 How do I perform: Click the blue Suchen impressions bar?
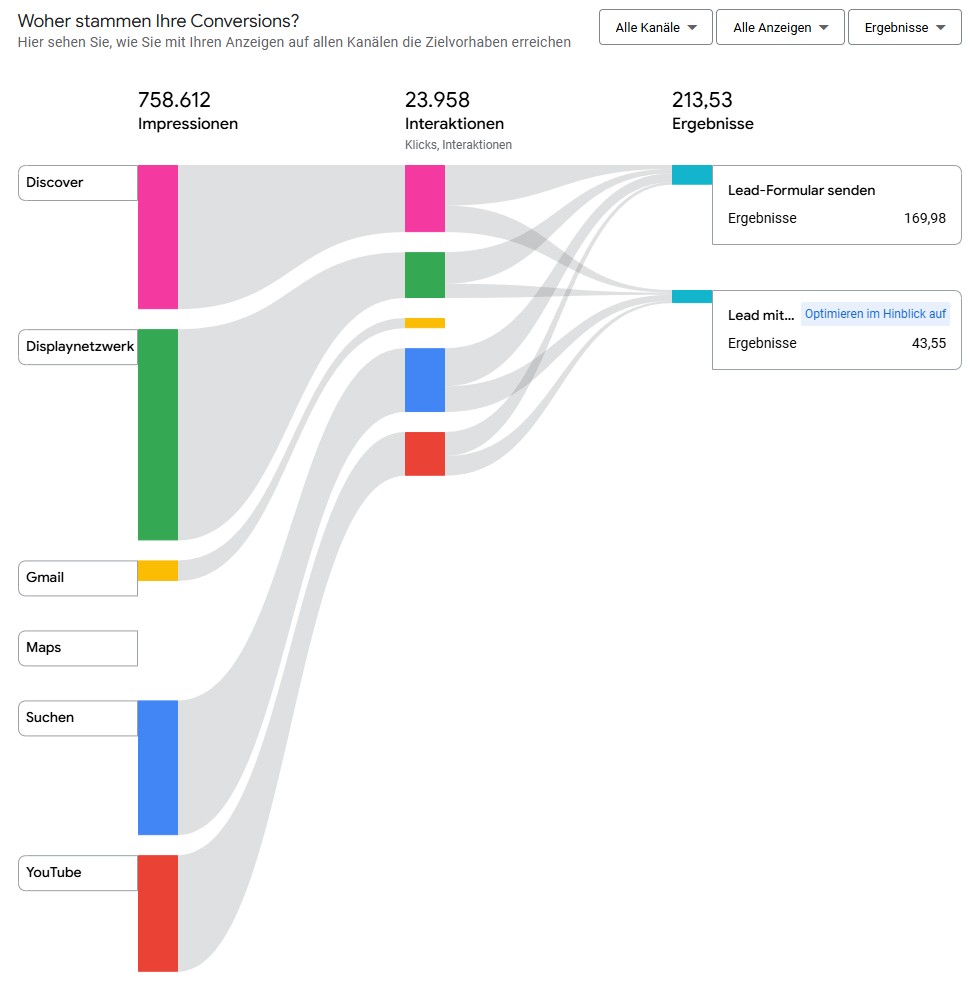158,767
